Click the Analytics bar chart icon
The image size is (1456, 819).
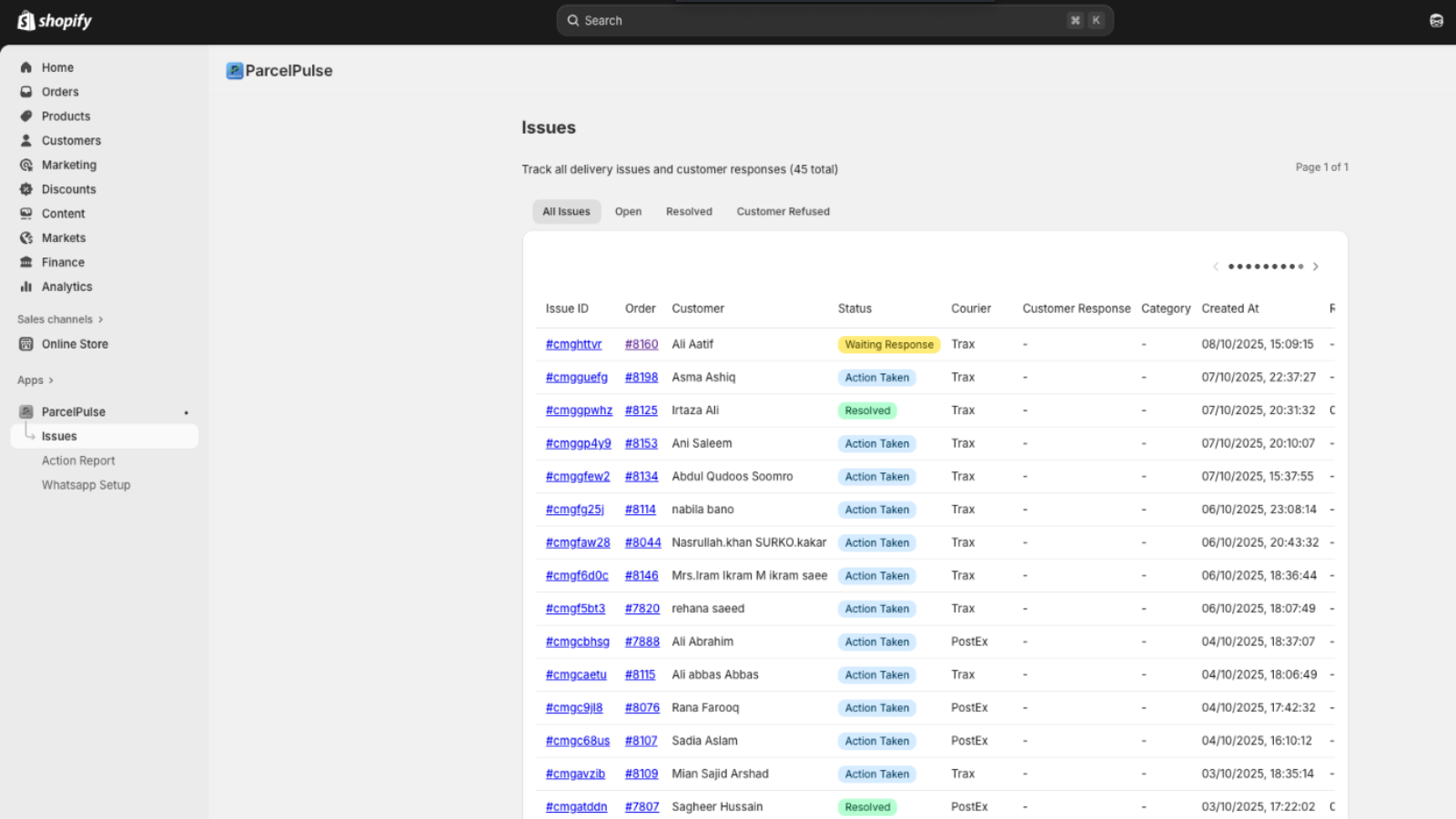[x=26, y=287]
